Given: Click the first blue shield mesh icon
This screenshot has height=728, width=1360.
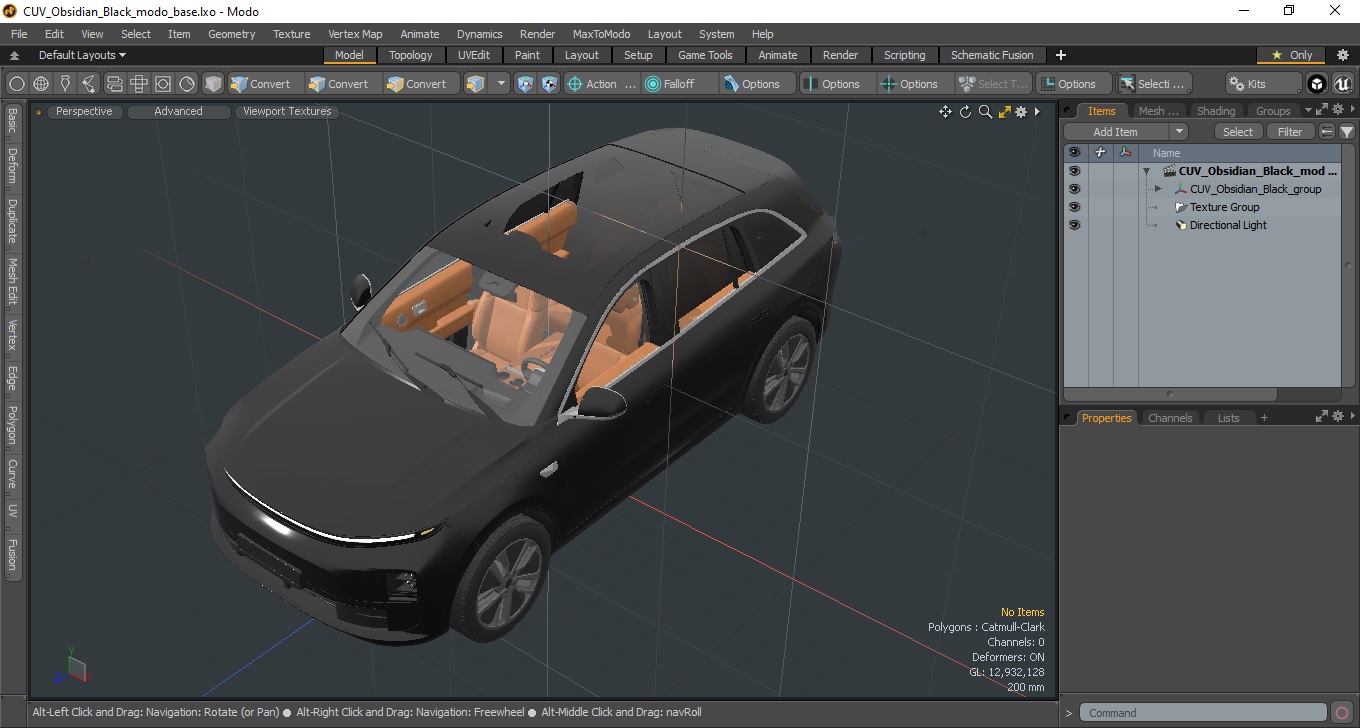Looking at the screenshot, I should tap(525, 84).
